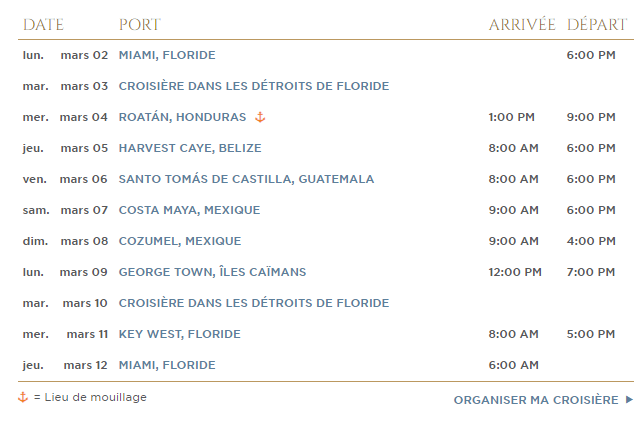Click the Port column header
This screenshot has height=424, width=643.
[x=139, y=25]
